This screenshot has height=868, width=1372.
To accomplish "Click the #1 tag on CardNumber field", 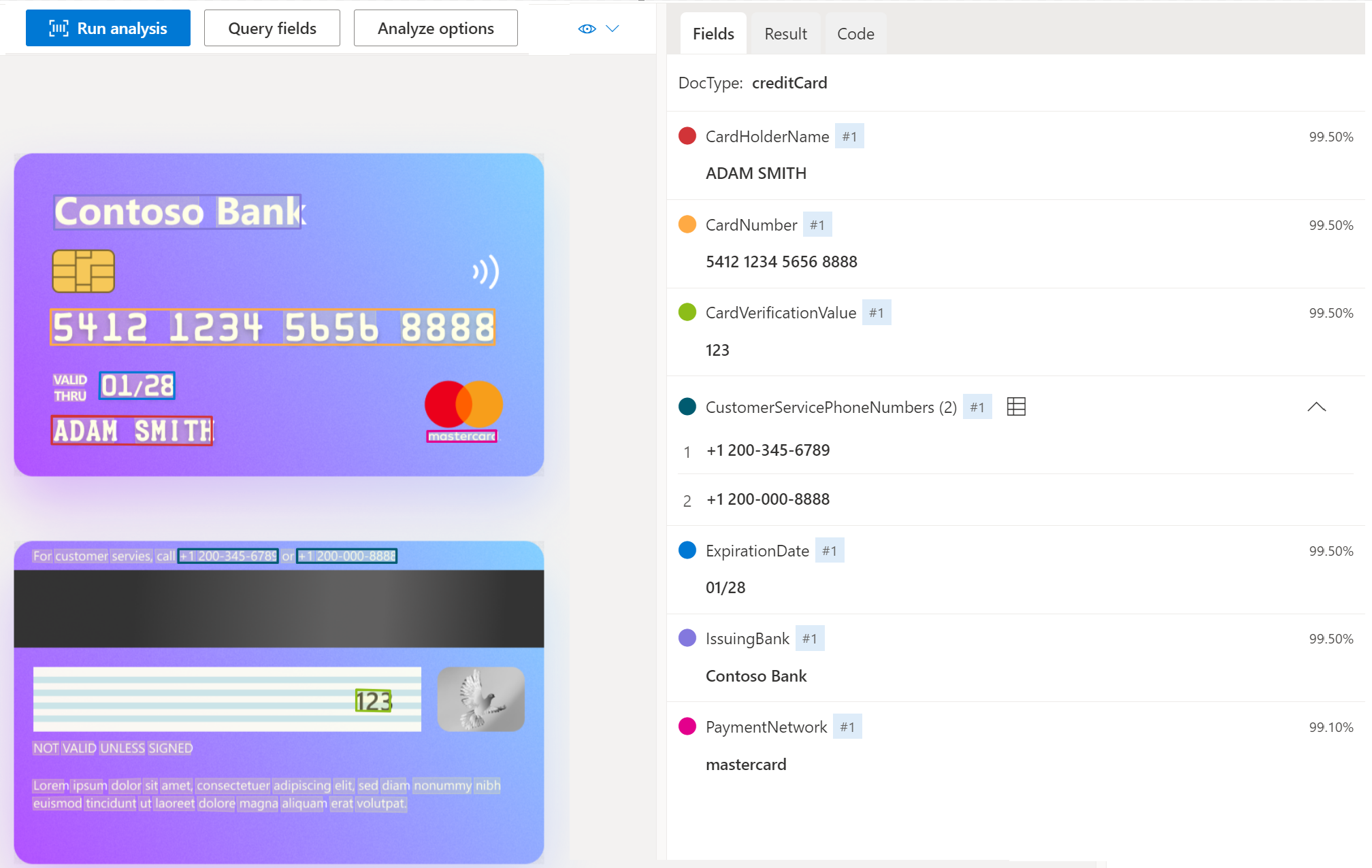I will coord(817,224).
